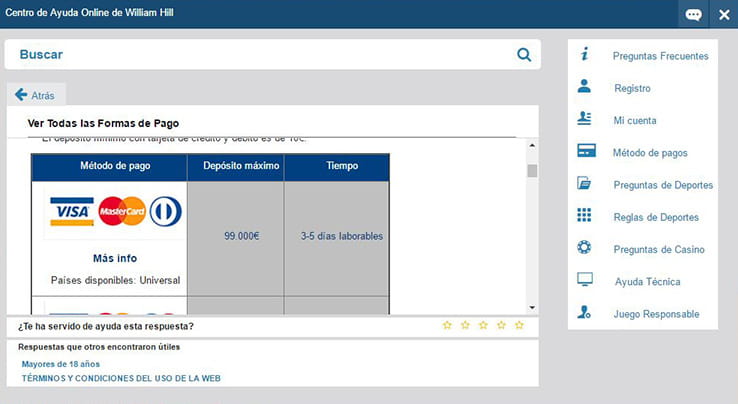Open Preguntas de Deportes menu entry
The height and width of the screenshot is (404, 738).
coord(663,185)
